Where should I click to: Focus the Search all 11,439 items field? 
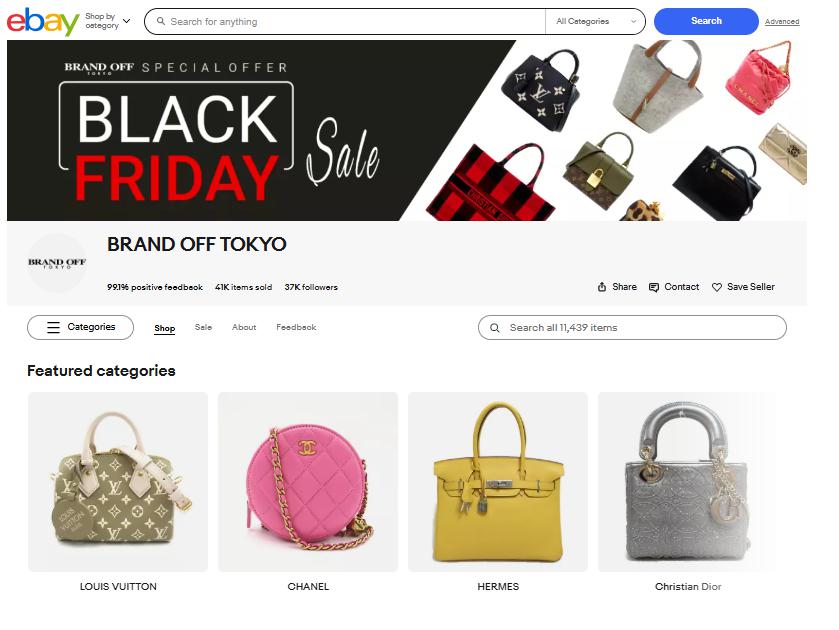click(x=632, y=328)
